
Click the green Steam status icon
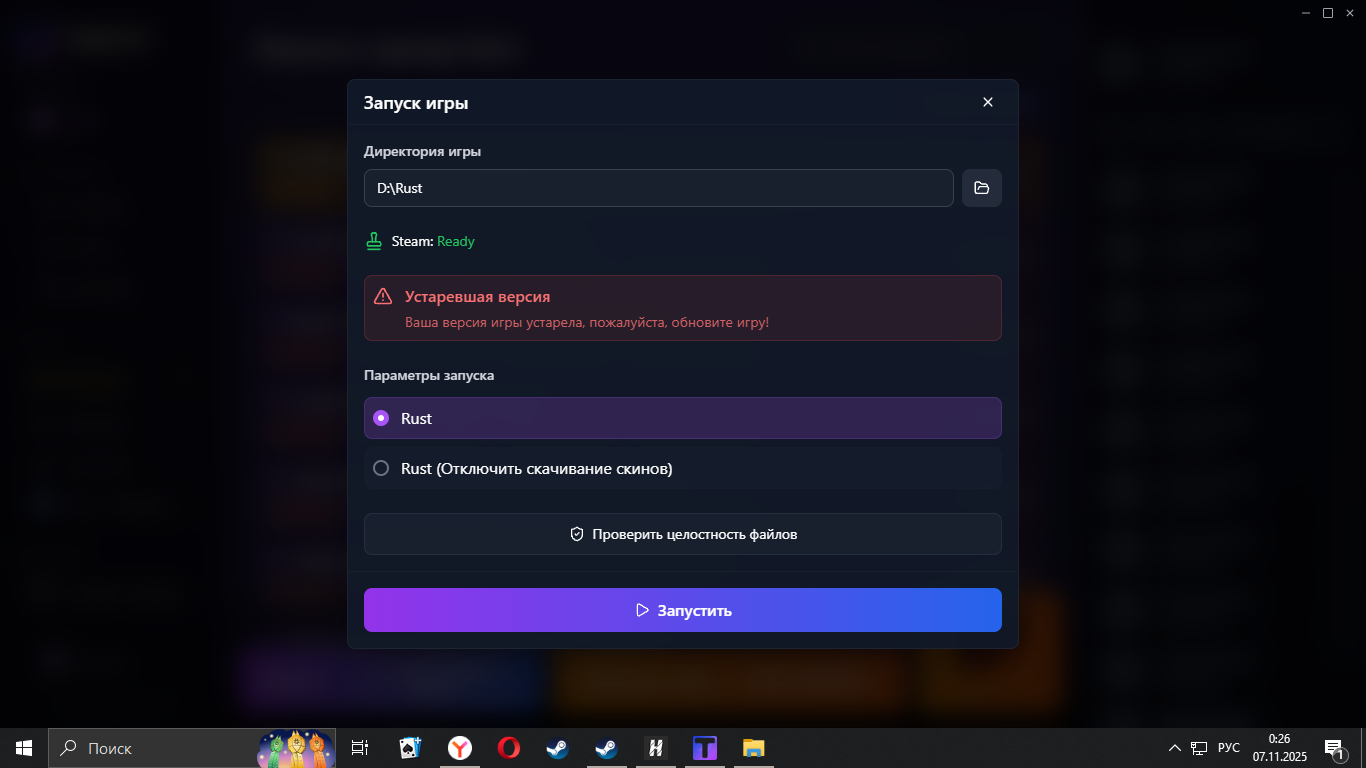(374, 241)
